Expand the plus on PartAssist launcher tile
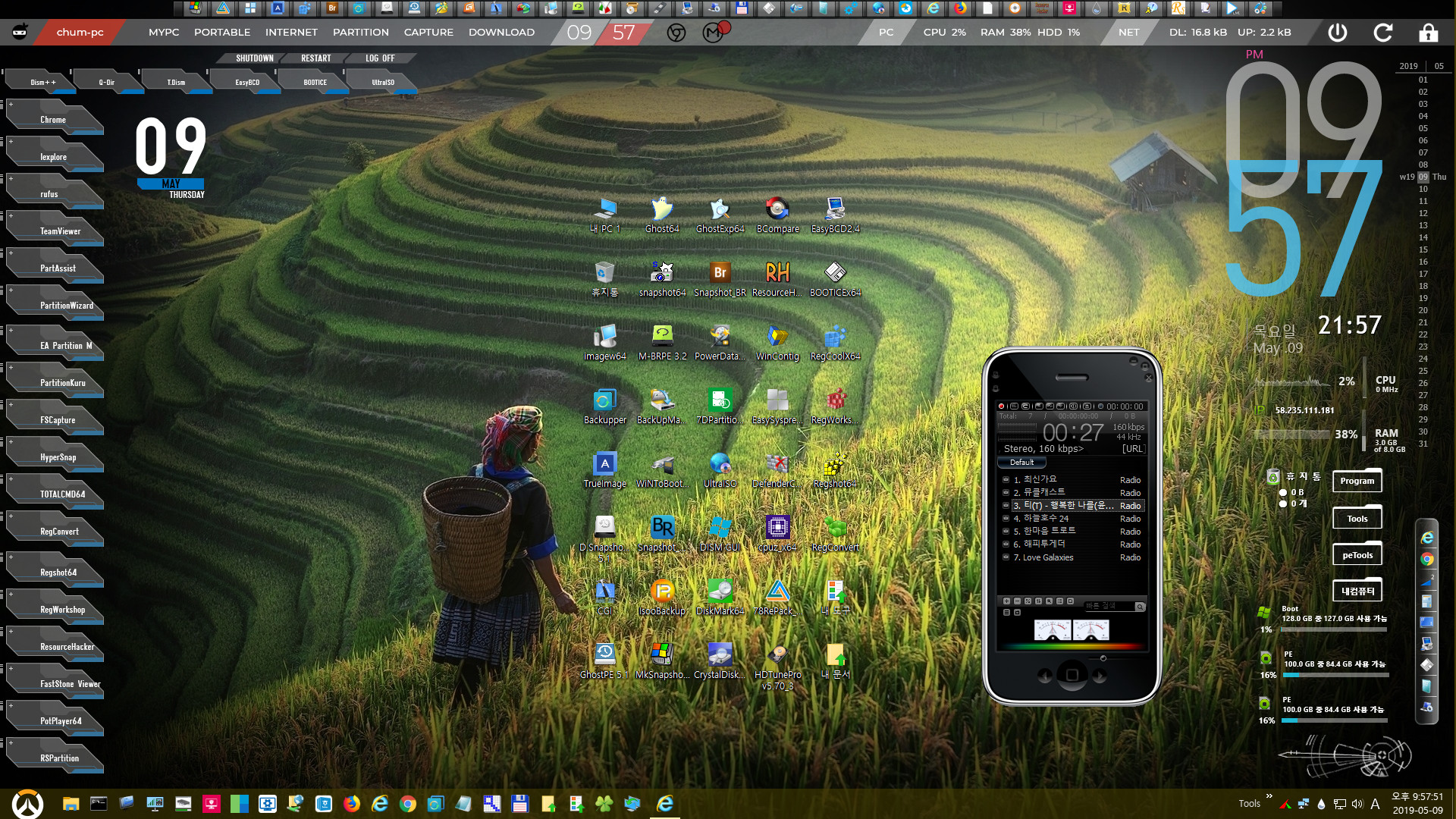1456x819 pixels. pos(11,253)
